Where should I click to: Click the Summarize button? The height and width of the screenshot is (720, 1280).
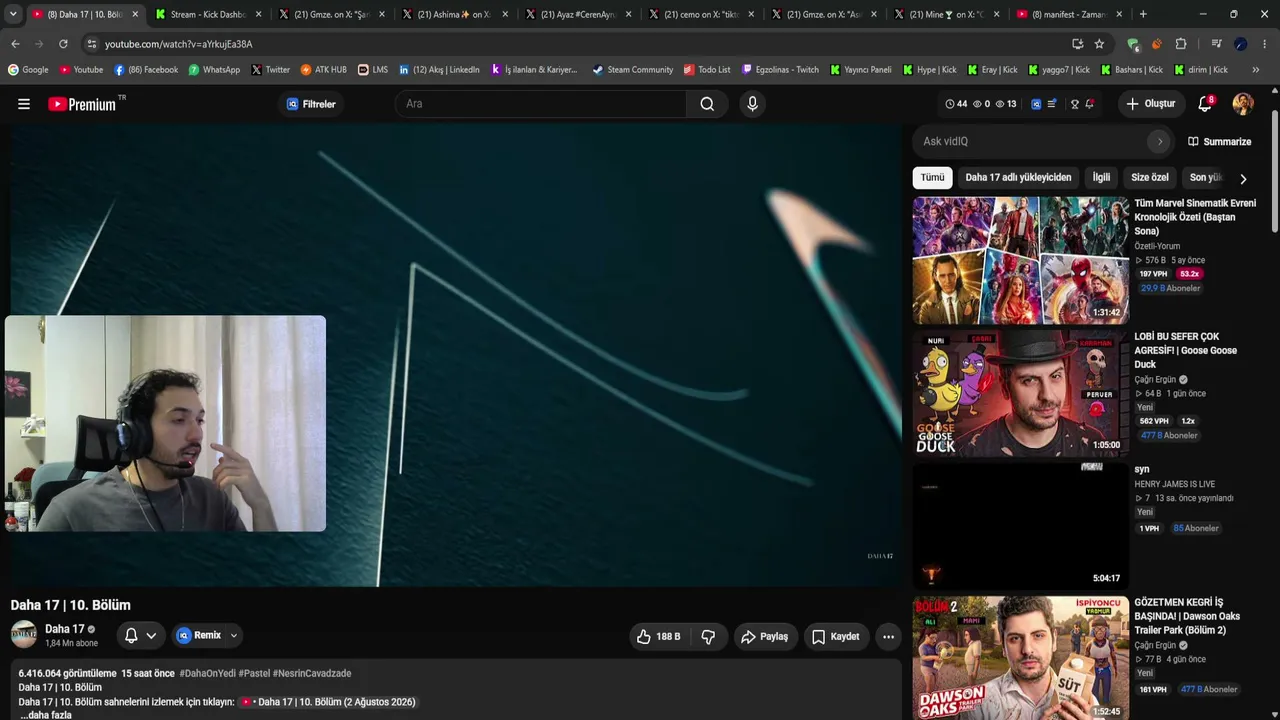(x=1219, y=142)
